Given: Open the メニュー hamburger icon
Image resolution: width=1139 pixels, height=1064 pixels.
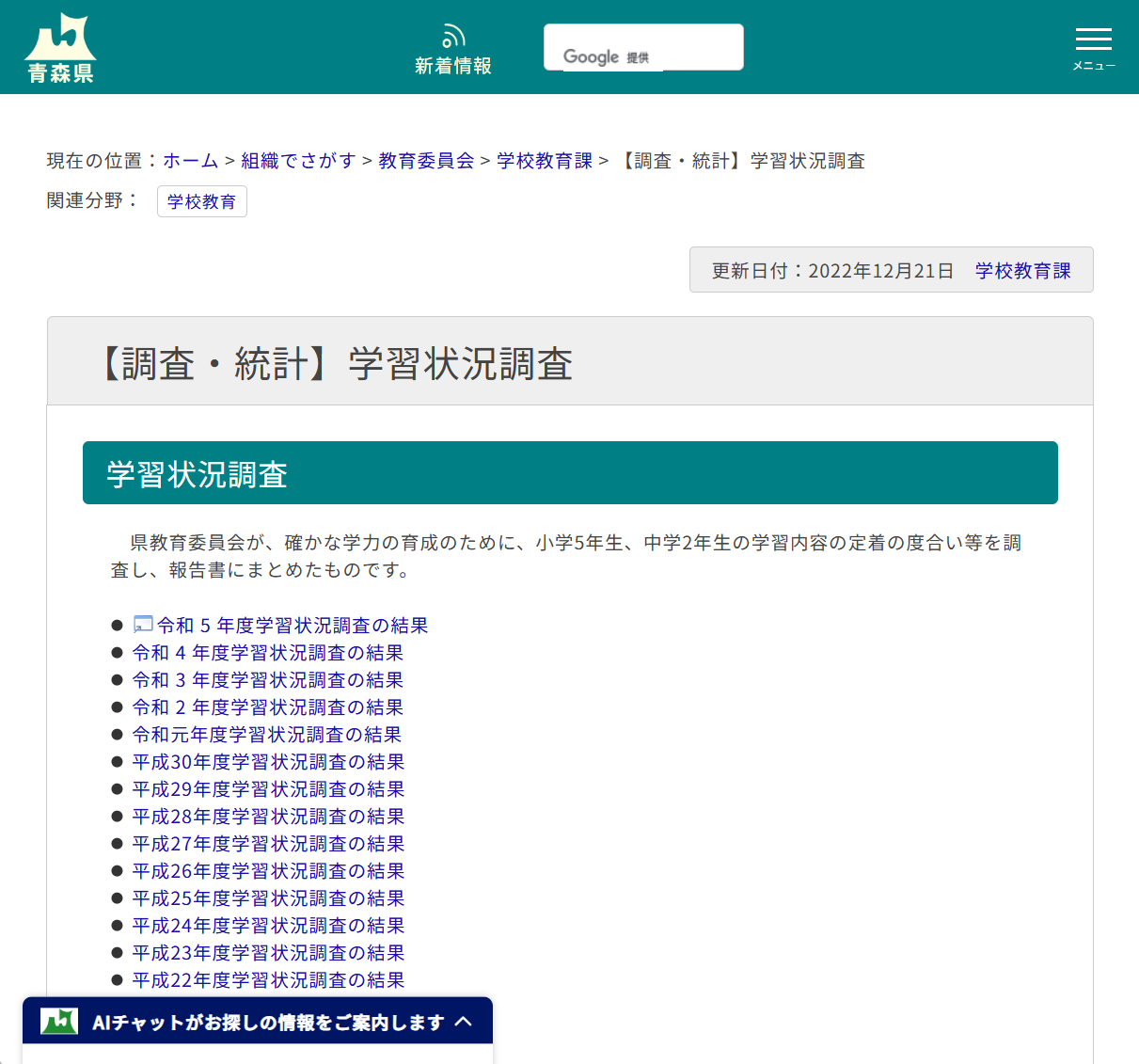Looking at the screenshot, I should tap(1093, 40).
